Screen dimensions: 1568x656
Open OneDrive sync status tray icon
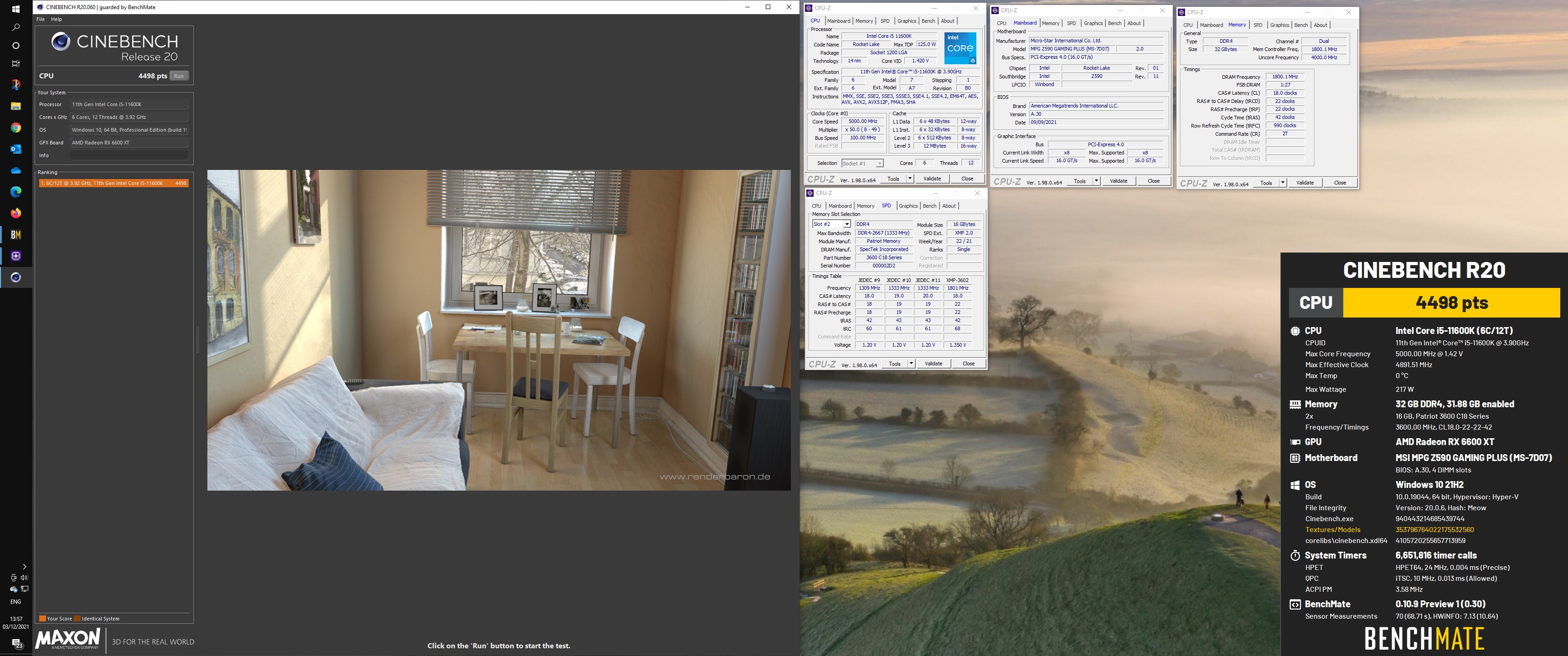coord(13,589)
